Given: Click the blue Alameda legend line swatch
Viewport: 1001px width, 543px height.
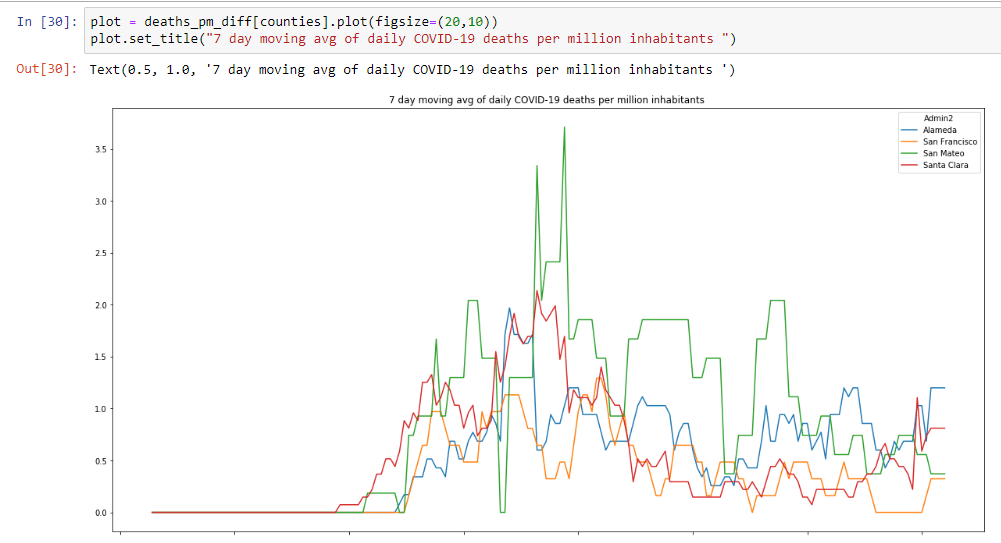Looking at the screenshot, I should 911,130.
